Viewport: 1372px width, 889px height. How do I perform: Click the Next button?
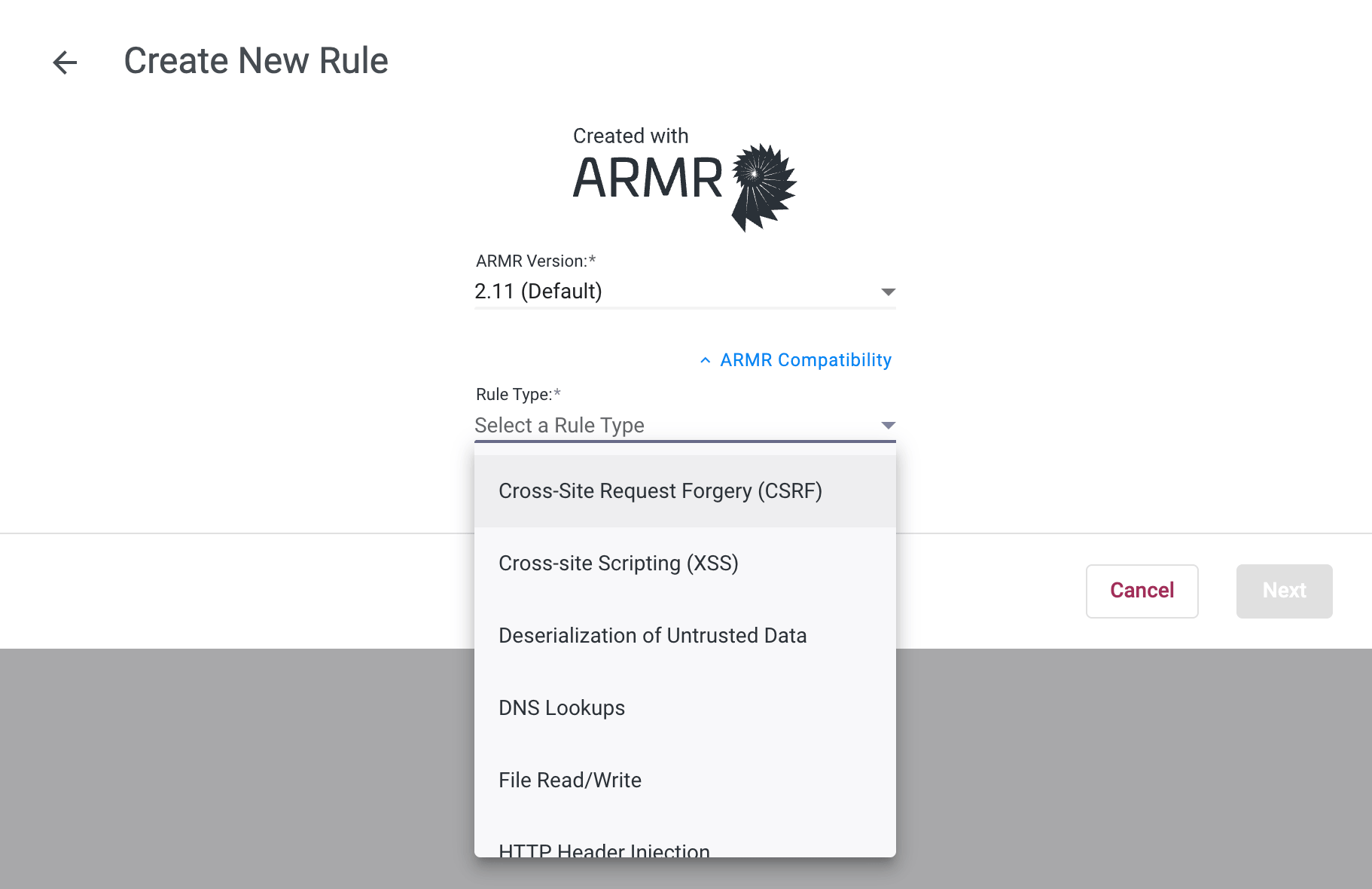(x=1284, y=591)
